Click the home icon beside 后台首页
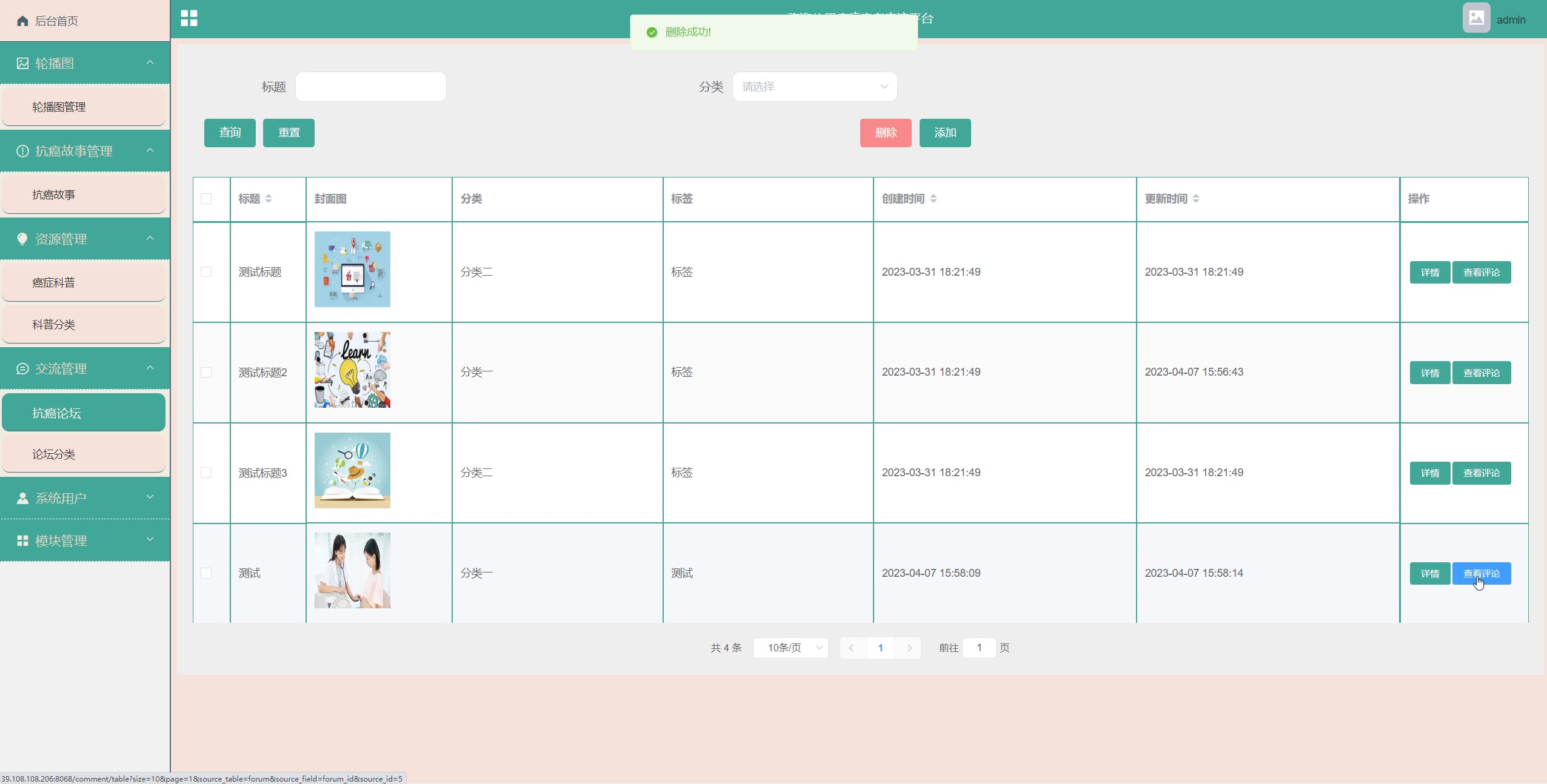 22,21
